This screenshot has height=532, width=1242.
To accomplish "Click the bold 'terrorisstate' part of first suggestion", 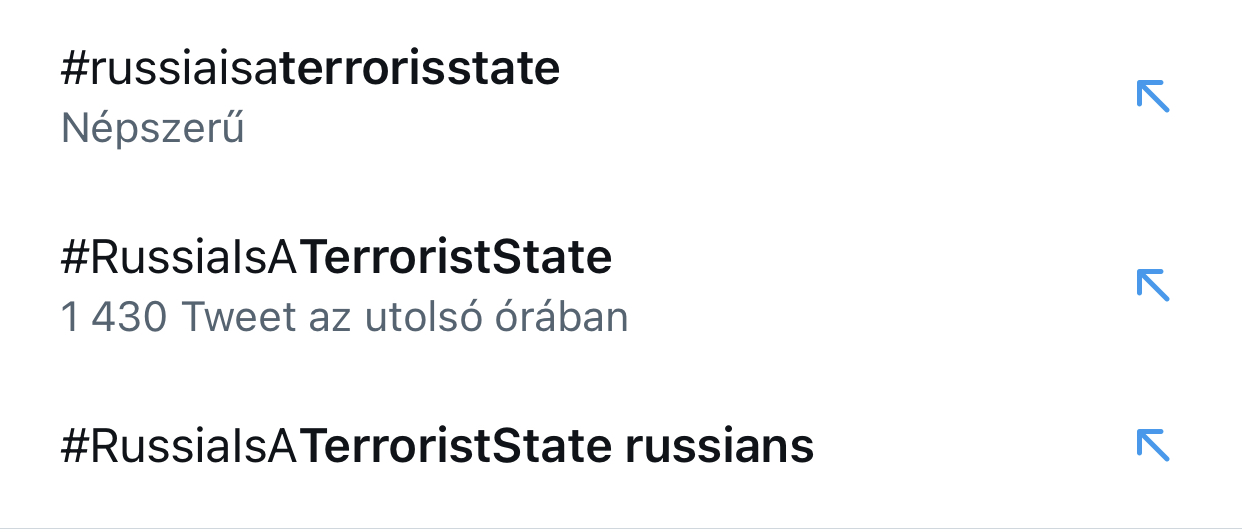I will coord(420,68).
